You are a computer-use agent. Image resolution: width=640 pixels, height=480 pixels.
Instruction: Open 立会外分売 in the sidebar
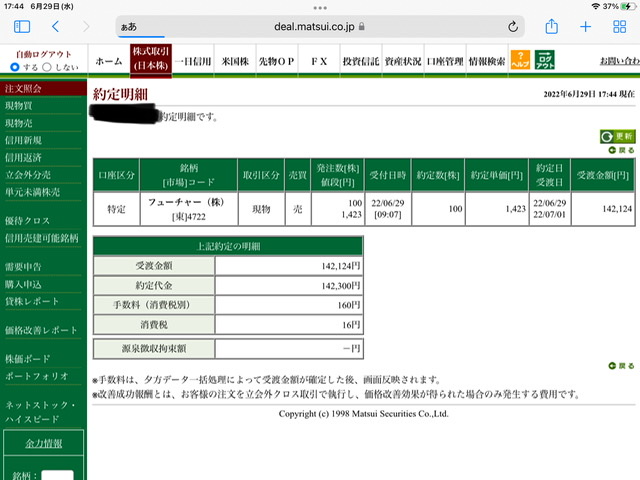(28, 175)
